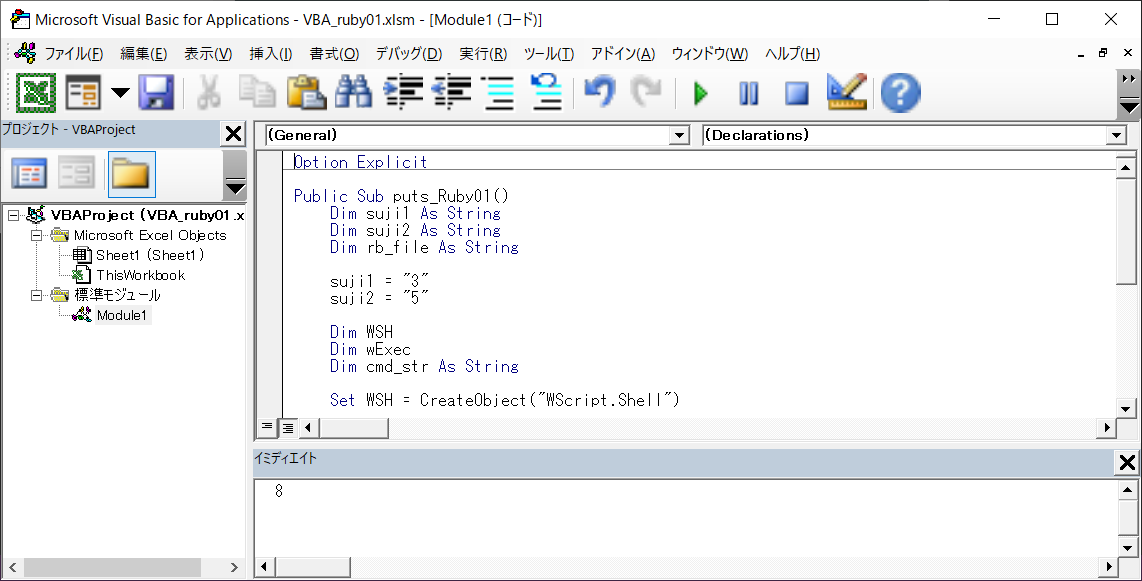Click the Redo arrow icon
Screen dimensions: 1142x581
point(646,93)
